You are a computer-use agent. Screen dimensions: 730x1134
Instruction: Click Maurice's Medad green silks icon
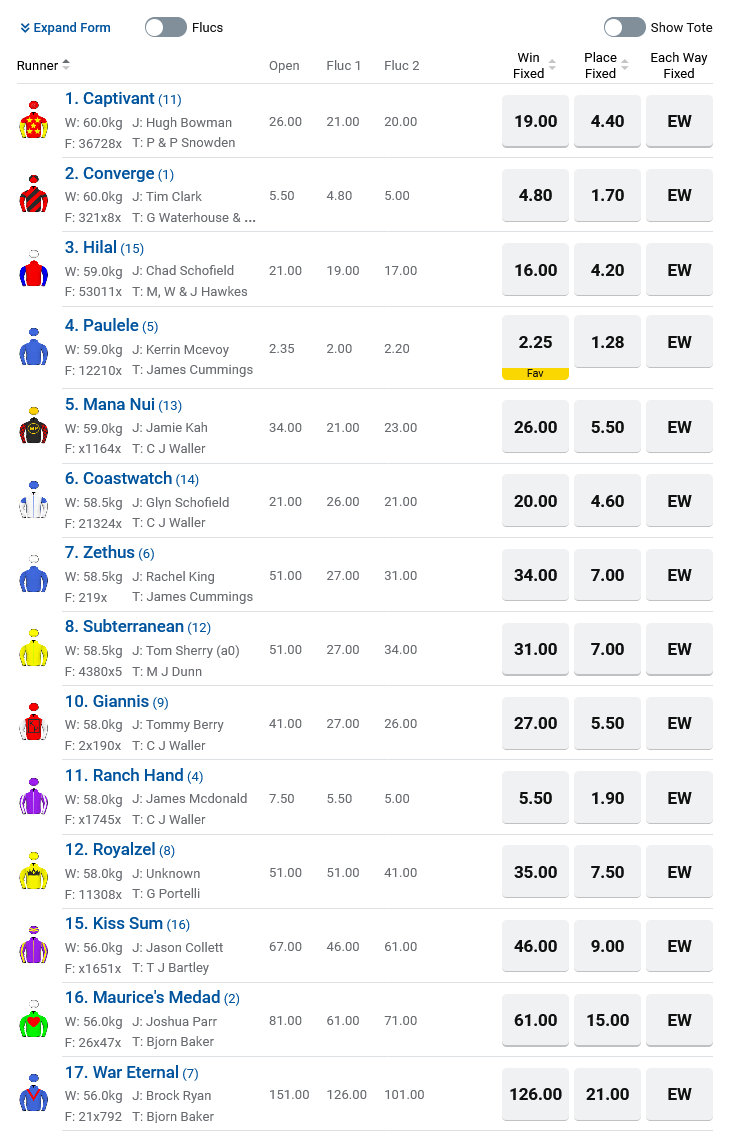click(x=34, y=1020)
